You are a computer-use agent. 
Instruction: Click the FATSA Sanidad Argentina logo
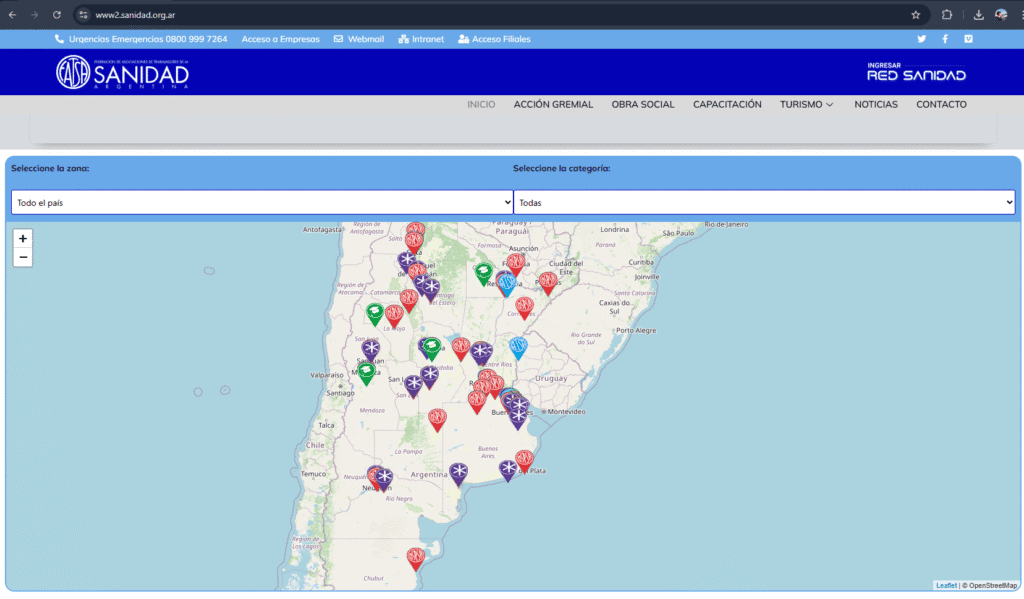coord(122,72)
